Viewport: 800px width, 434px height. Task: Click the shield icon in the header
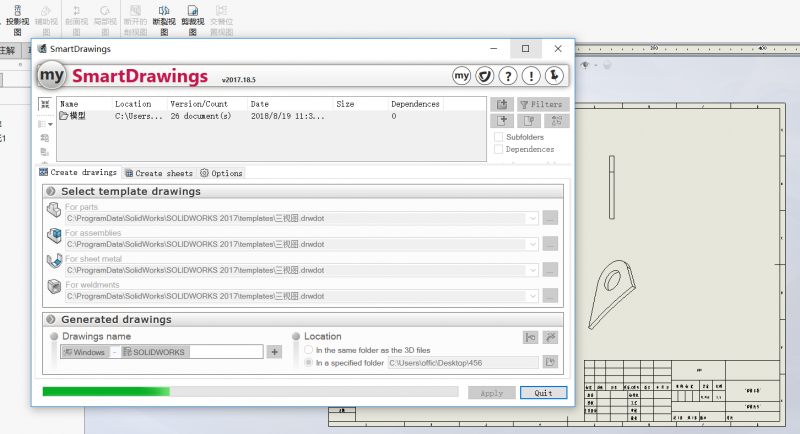[x=484, y=76]
